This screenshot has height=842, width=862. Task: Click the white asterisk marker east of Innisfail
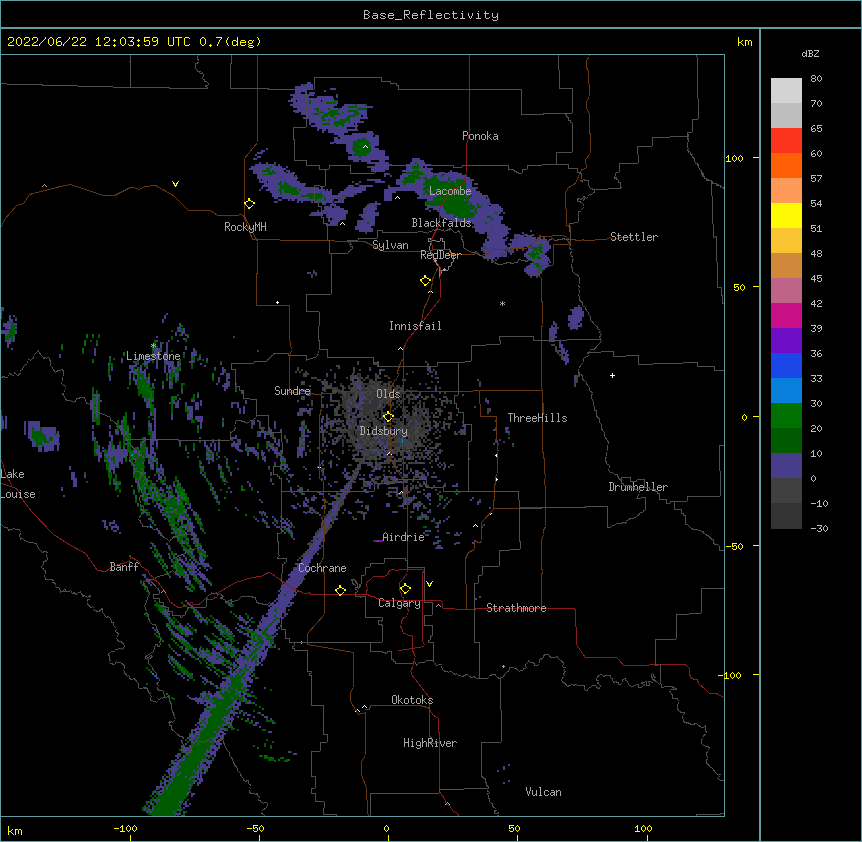coord(502,303)
